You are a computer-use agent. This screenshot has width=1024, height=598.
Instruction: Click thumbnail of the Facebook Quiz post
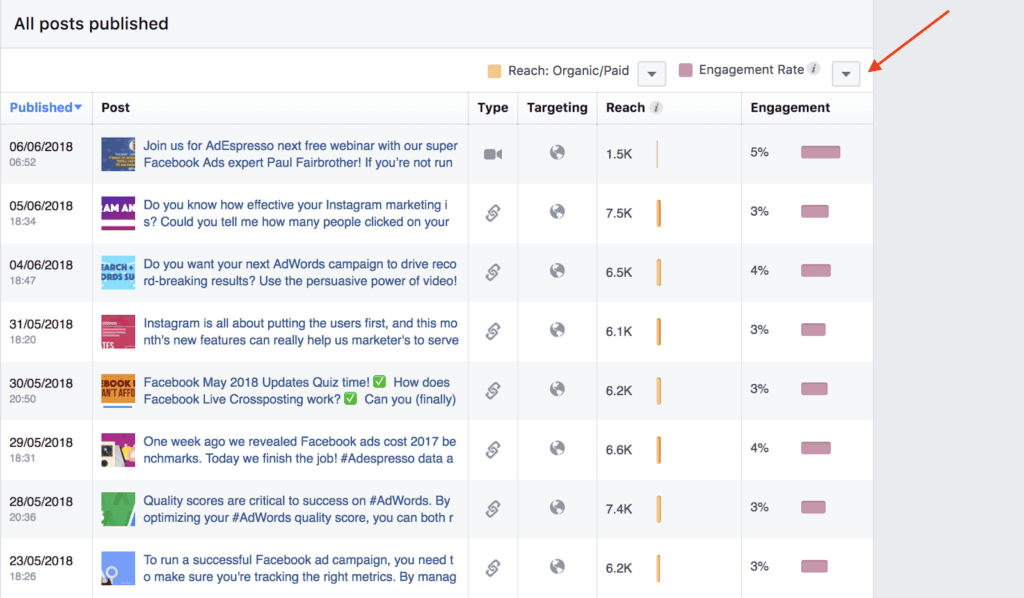[x=118, y=390]
